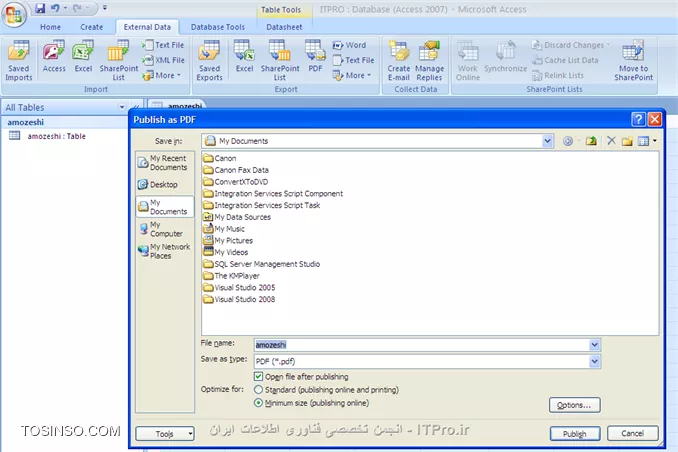The width and height of the screenshot is (678, 452).
Task: Open Export group More dropdown
Action: tap(352, 75)
